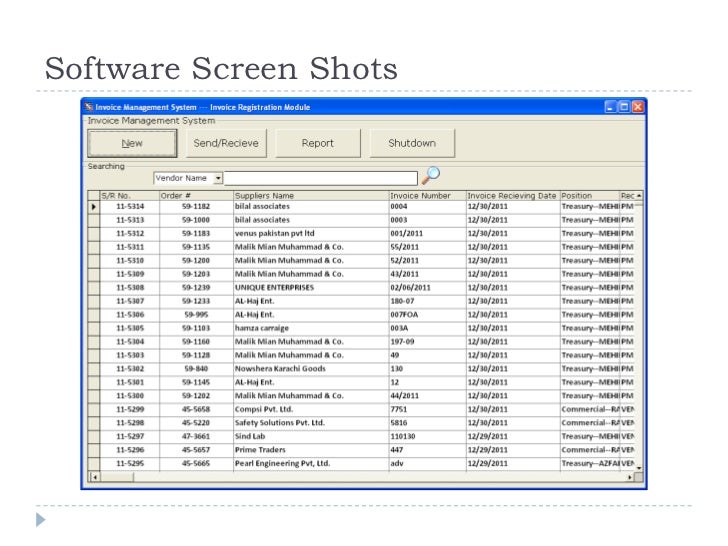728x546 pixels.
Task: Click the scroll up arrow of table
Action: point(639,195)
